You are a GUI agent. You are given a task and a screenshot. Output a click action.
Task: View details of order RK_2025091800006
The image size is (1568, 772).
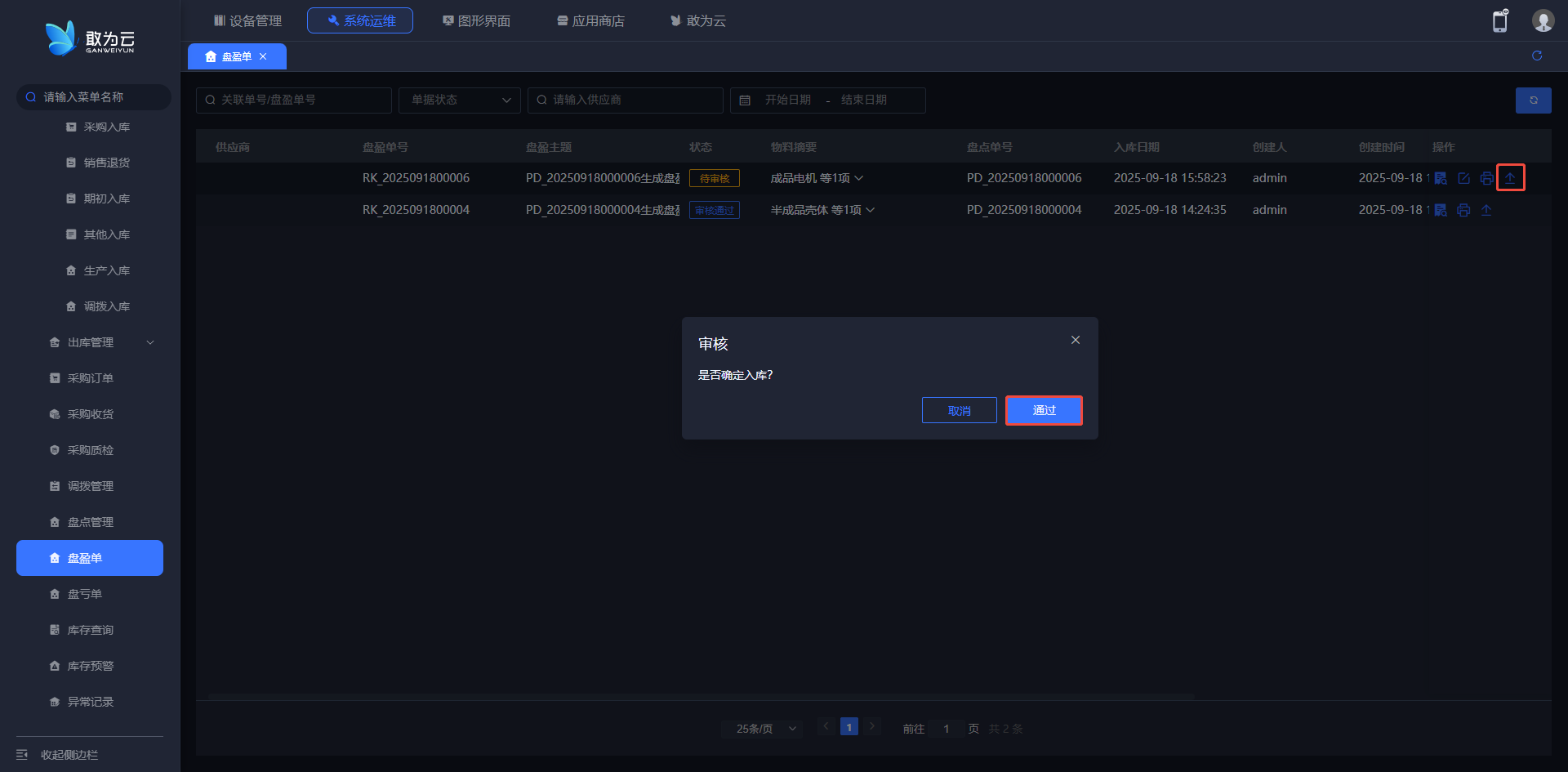click(x=1441, y=178)
